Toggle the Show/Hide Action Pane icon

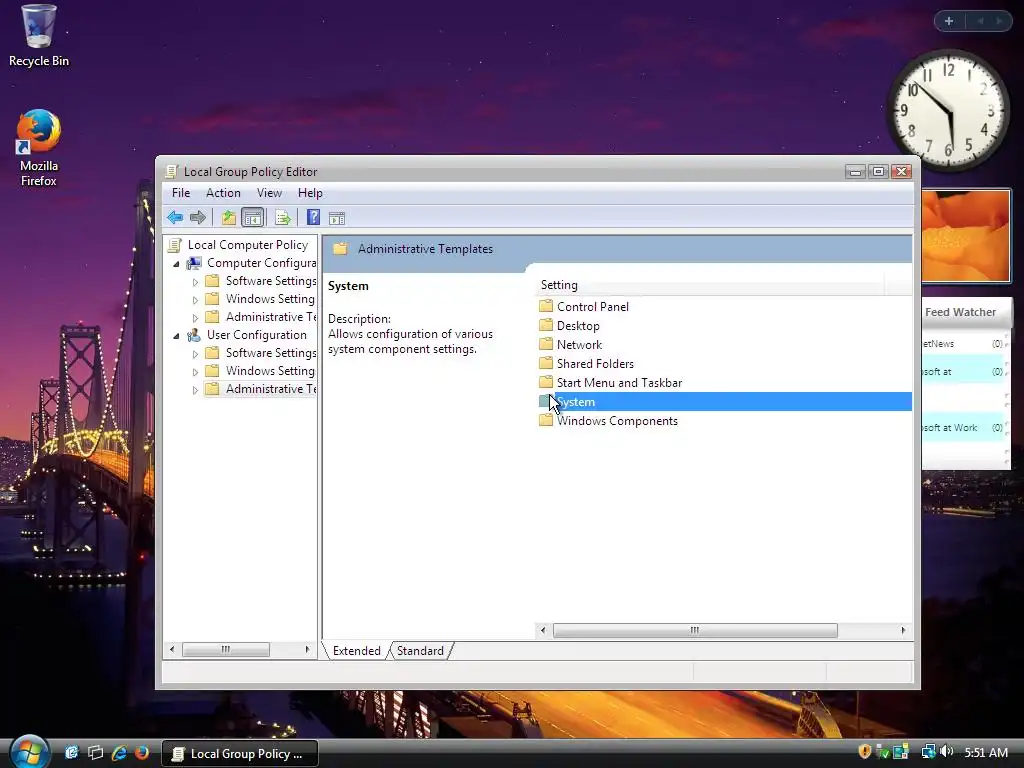337,218
